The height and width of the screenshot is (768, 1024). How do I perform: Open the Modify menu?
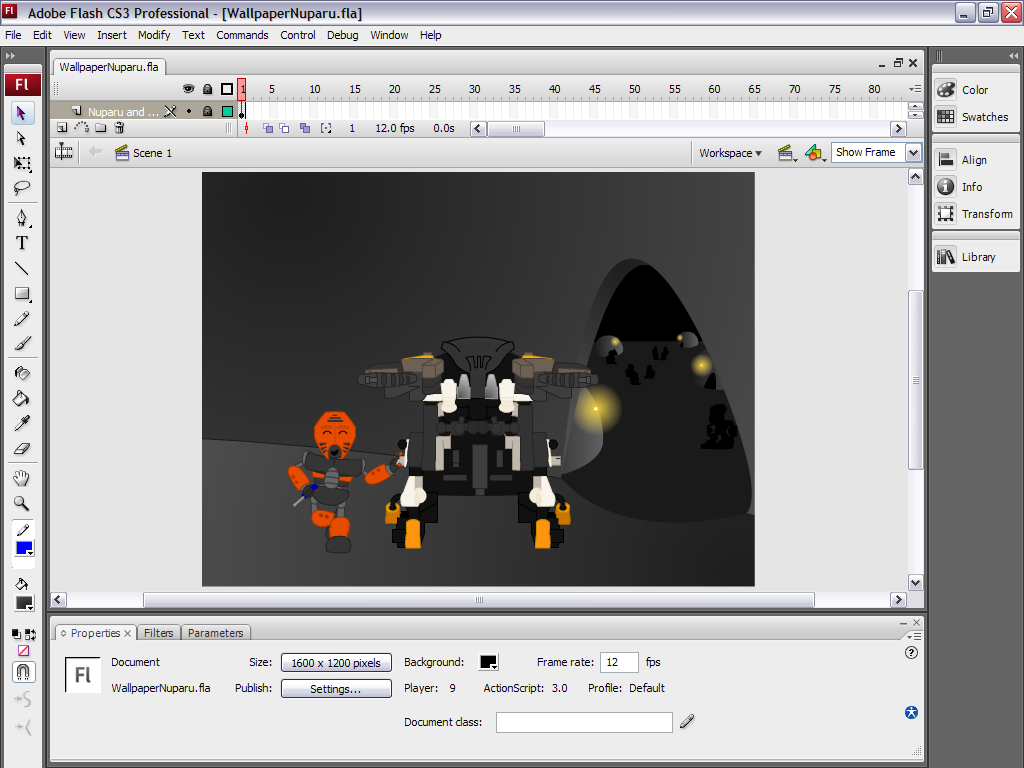tap(154, 35)
